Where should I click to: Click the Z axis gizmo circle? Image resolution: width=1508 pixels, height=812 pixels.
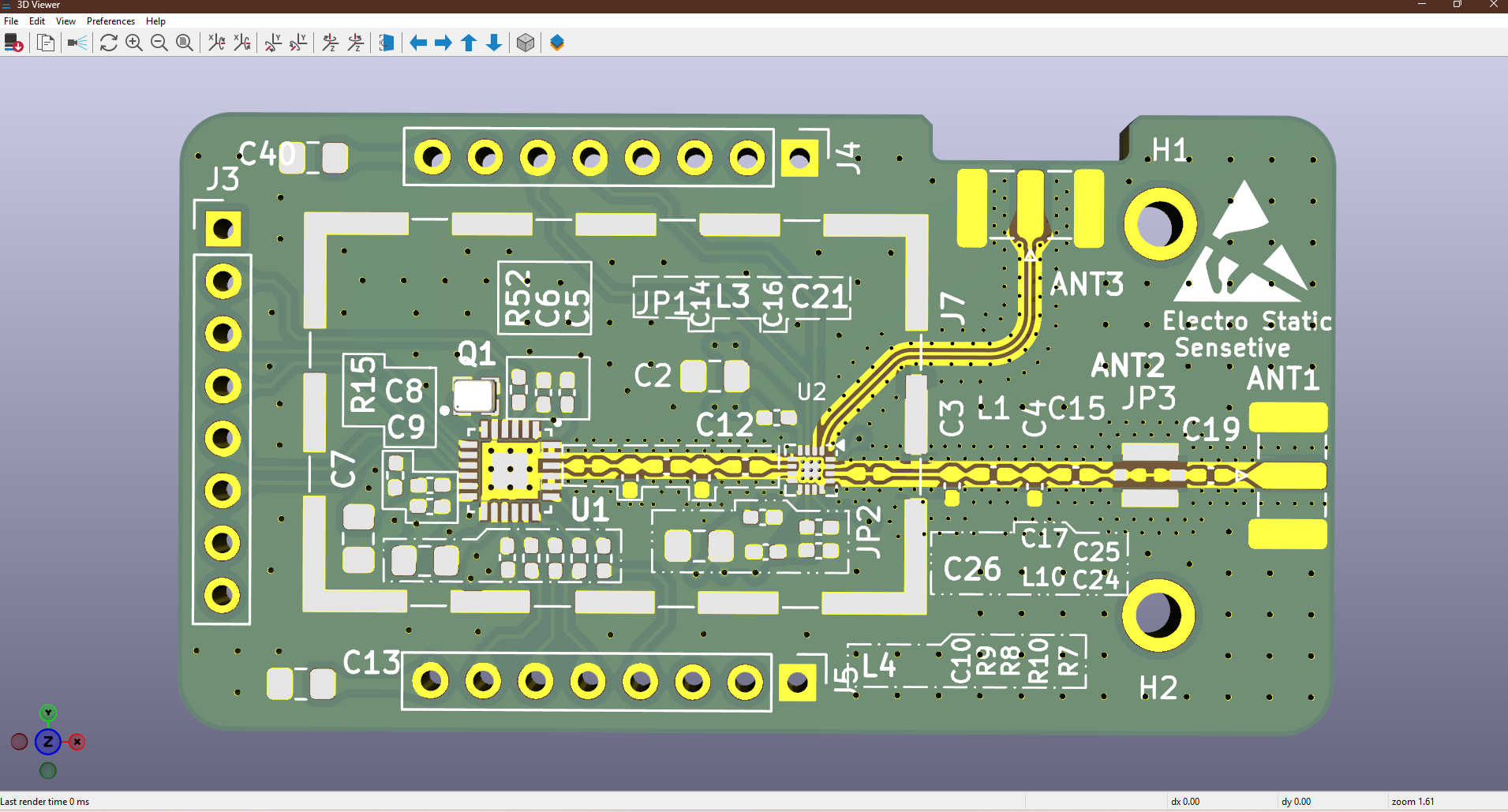click(48, 742)
